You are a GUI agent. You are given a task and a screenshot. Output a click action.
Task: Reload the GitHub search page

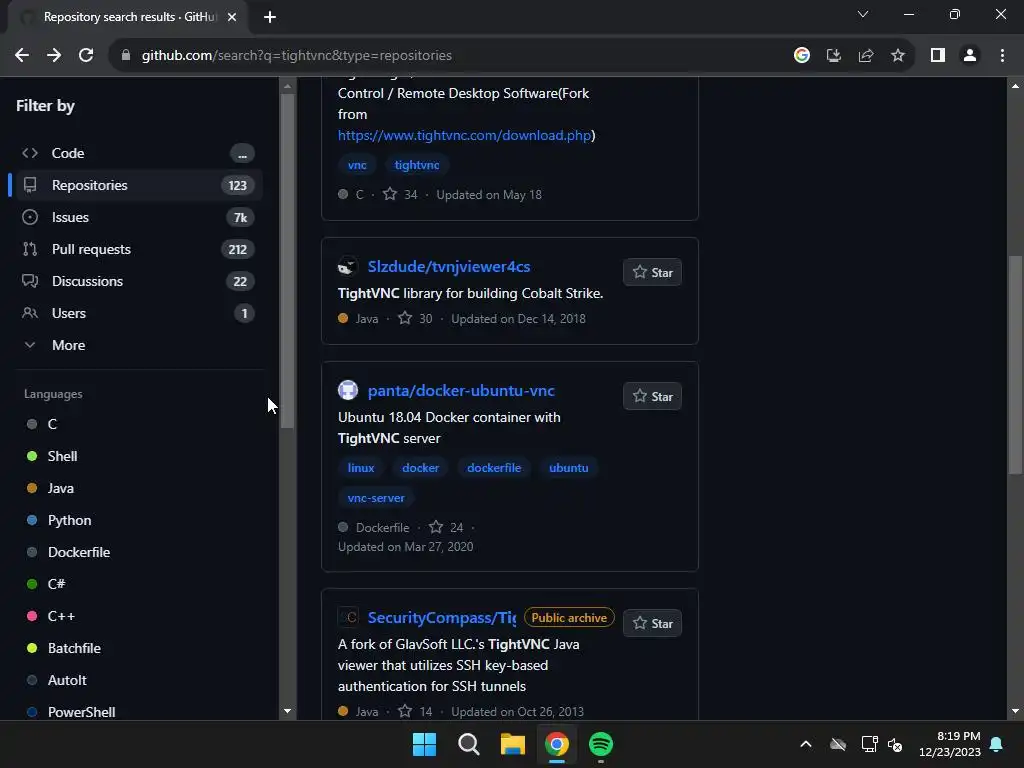pyautogui.click(x=86, y=56)
